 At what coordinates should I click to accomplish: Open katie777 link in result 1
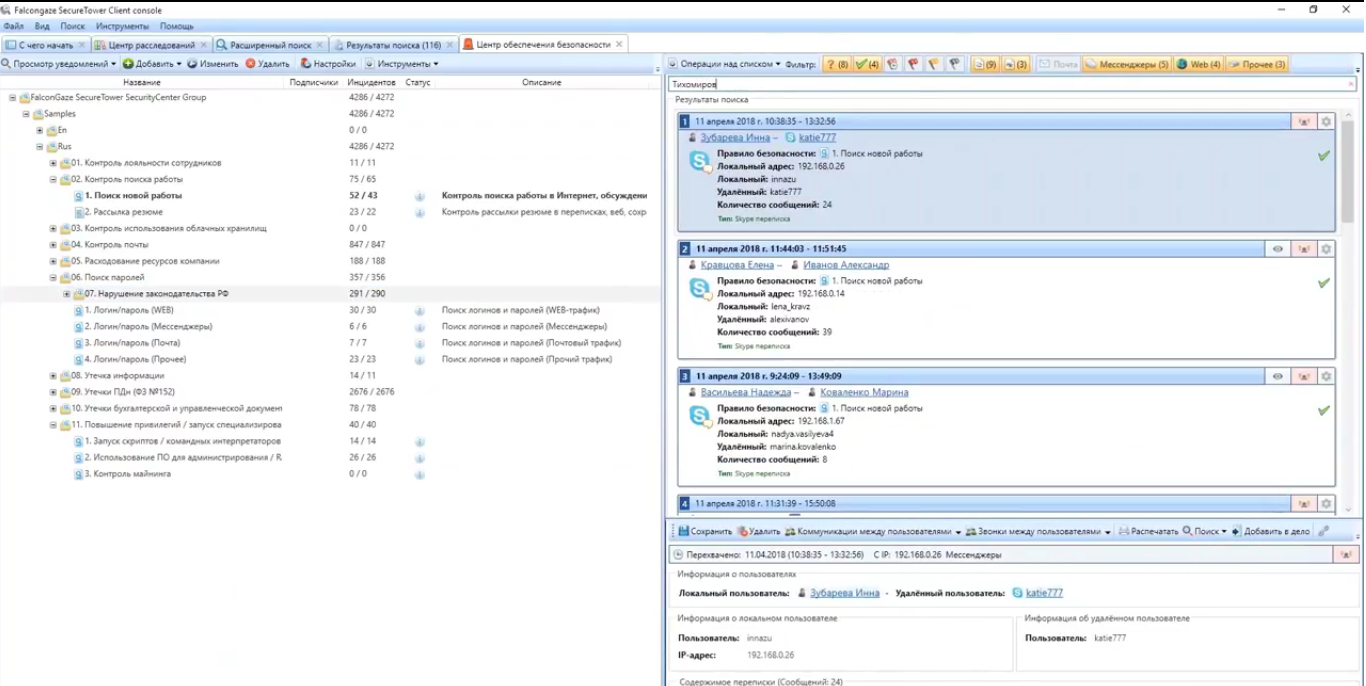pos(817,138)
